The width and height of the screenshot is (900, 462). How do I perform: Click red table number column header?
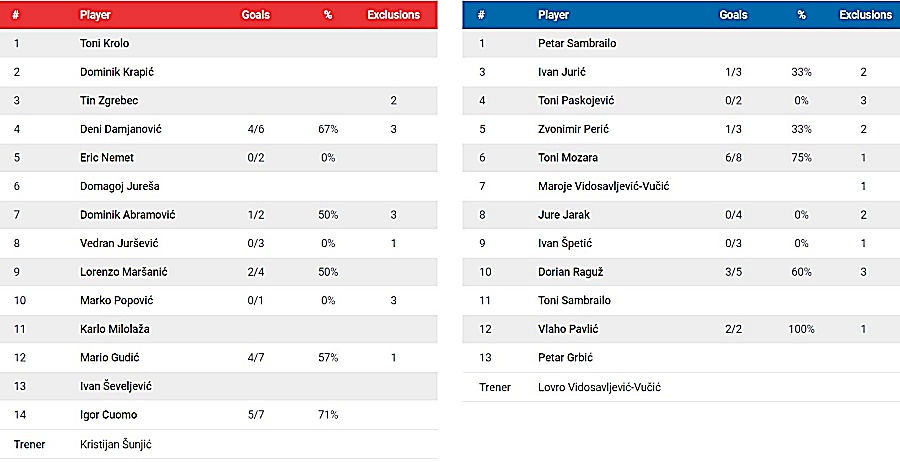(x=17, y=15)
